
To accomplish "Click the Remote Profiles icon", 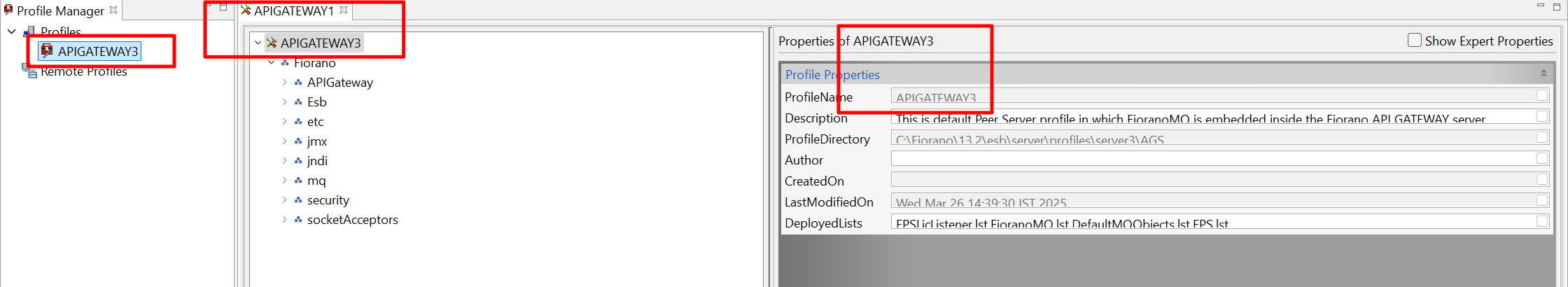I will [29, 70].
